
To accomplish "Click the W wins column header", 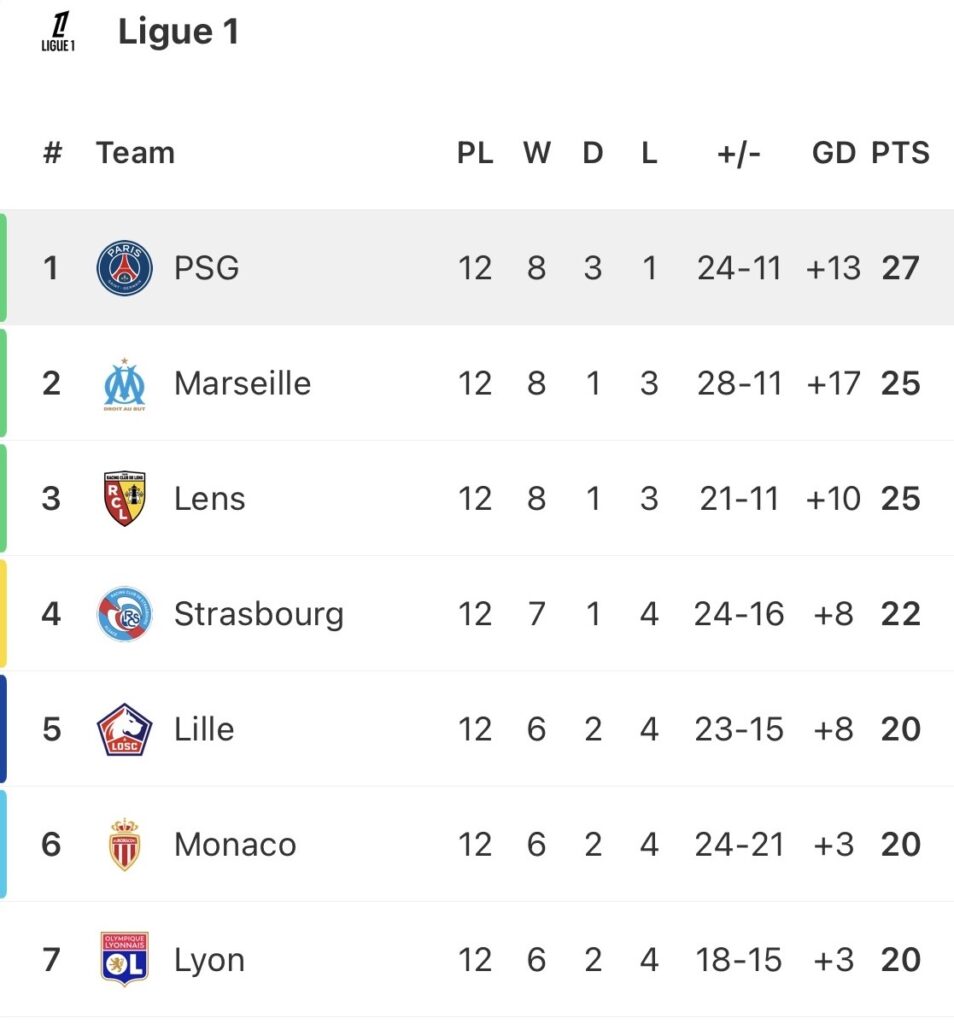I will pos(537,153).
